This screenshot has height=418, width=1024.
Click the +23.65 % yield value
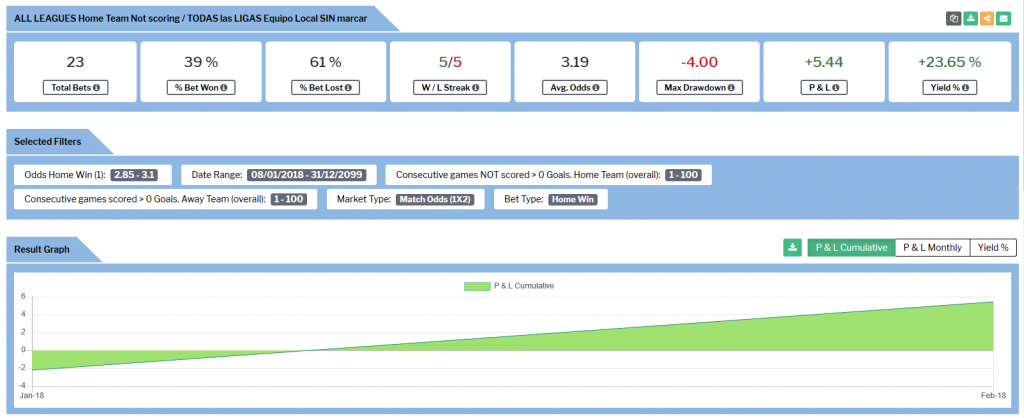949,63
